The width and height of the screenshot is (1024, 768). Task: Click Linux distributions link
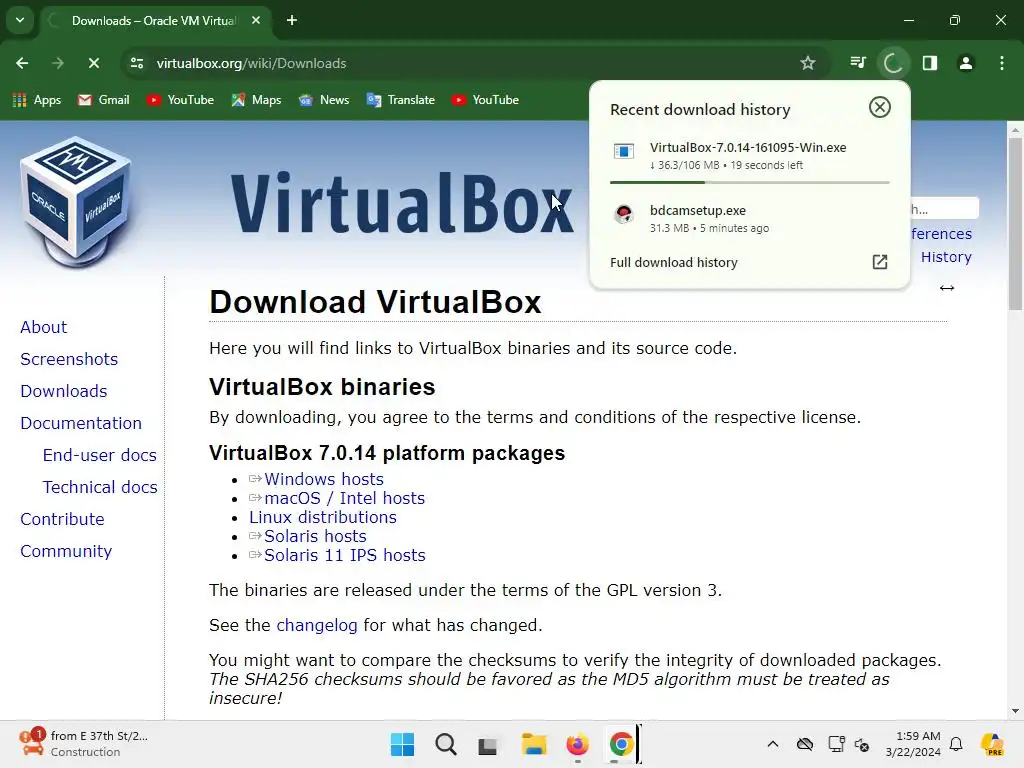(x=323, y=517)
